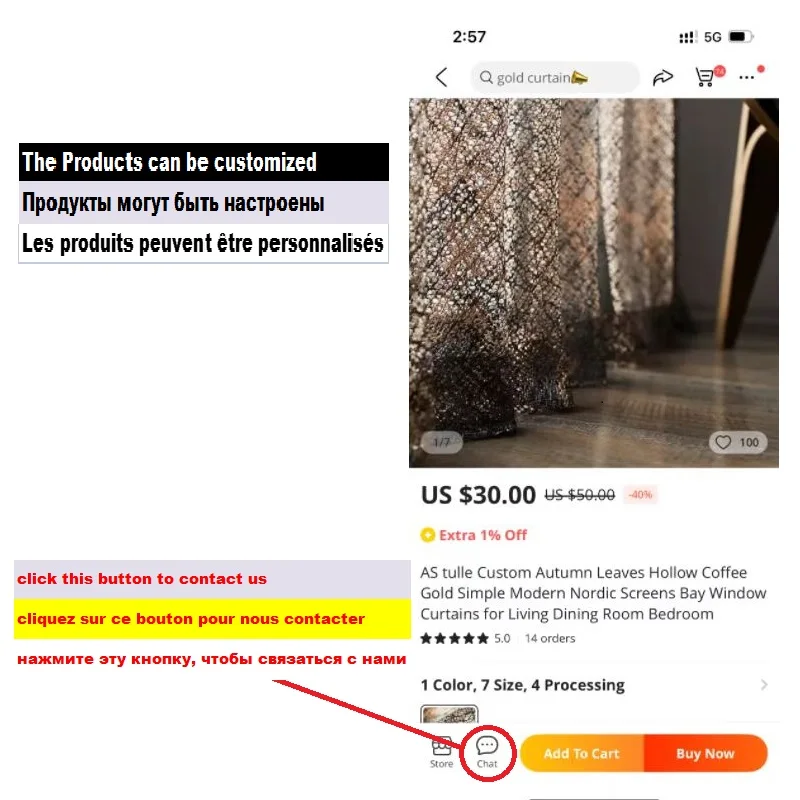Tap the Store icon

441,752
